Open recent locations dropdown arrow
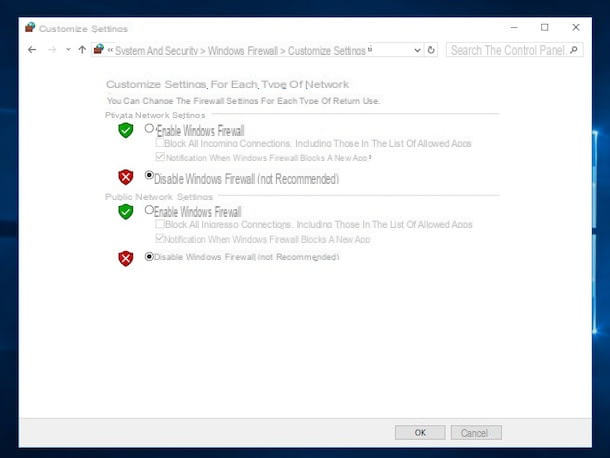 (x=68, y=50)
